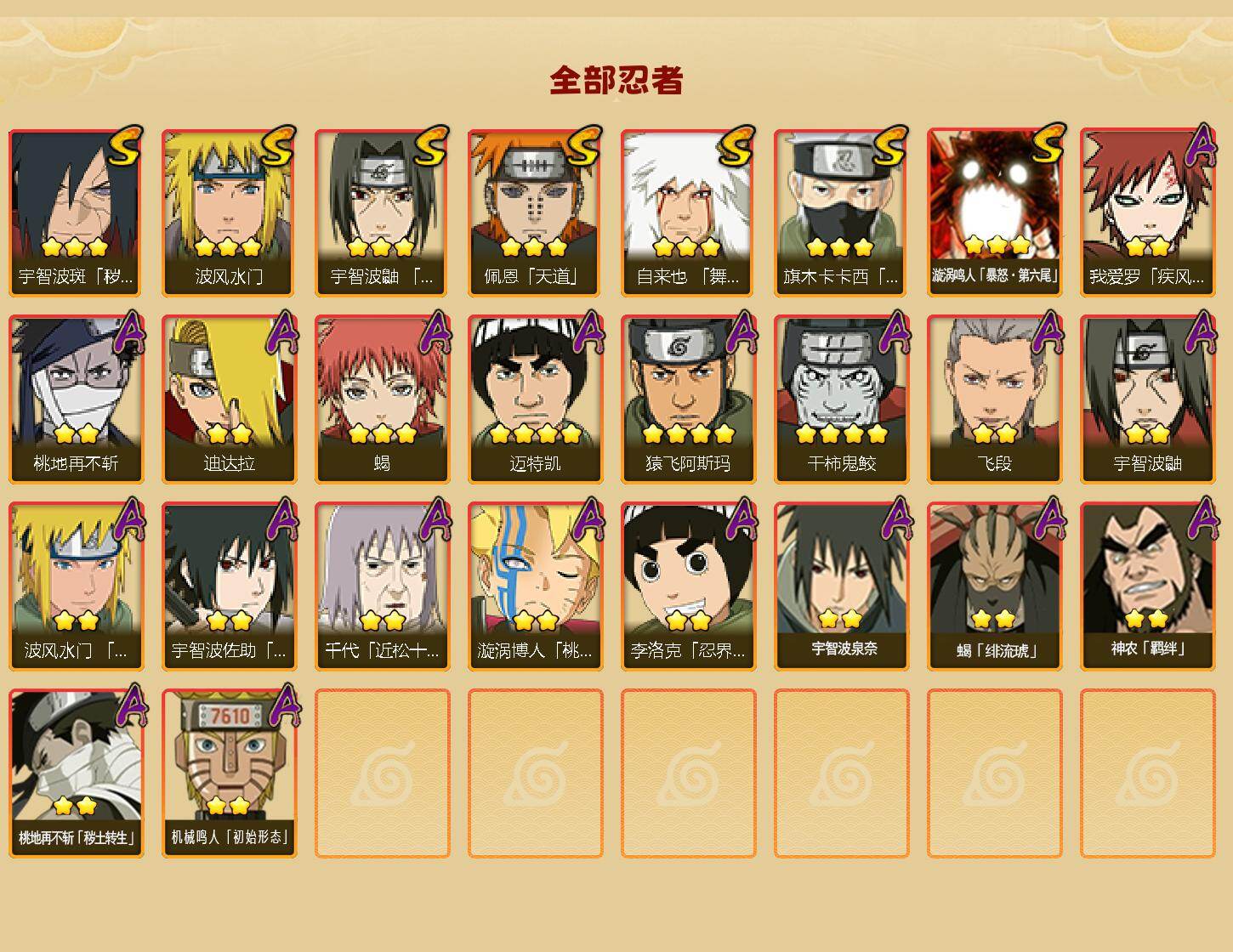Click the 飞段 ninja card
Image resolution: width=1233 pixels, height=952 pixels.
point(994,399)
